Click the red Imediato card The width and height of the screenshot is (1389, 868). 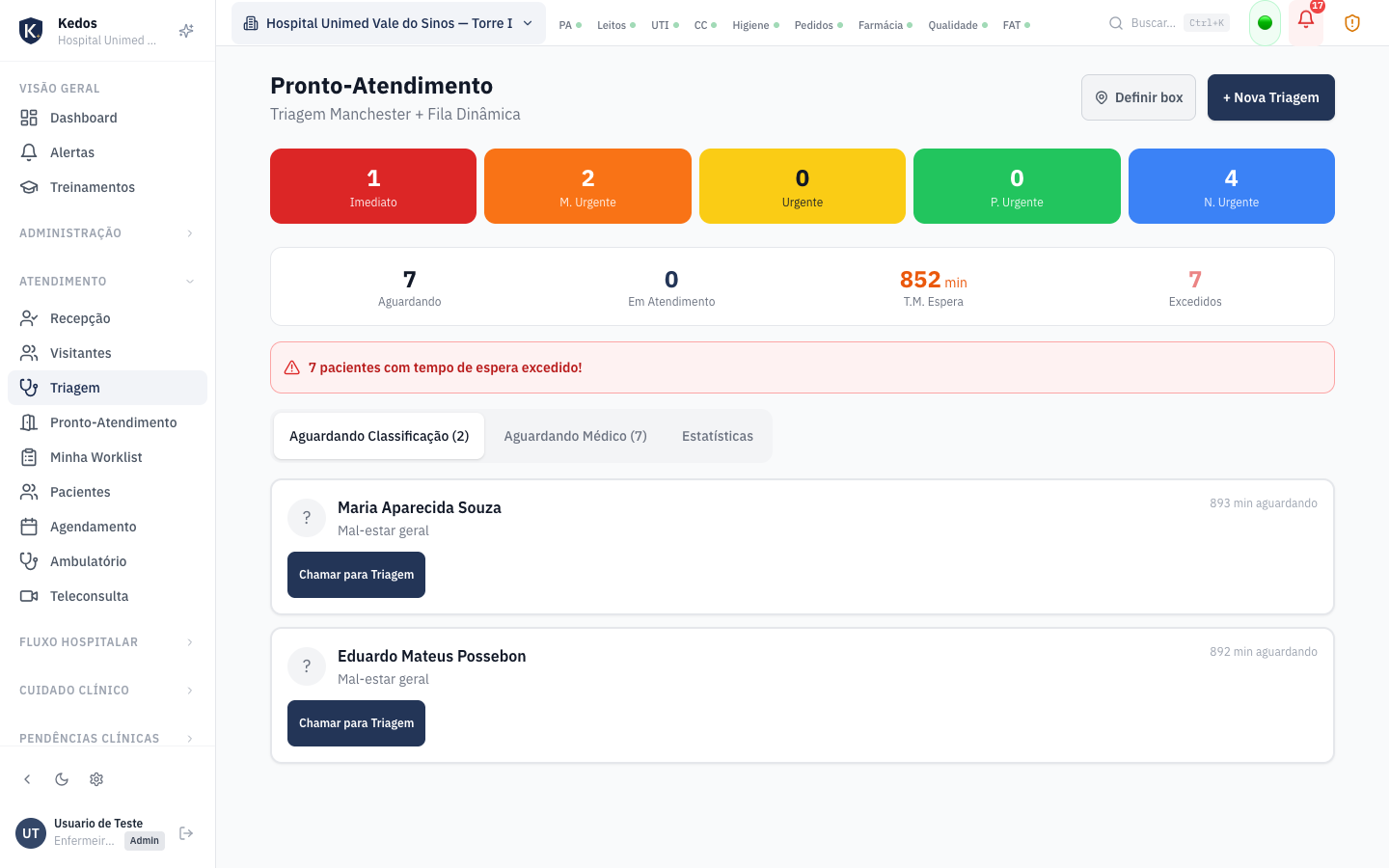373,186
